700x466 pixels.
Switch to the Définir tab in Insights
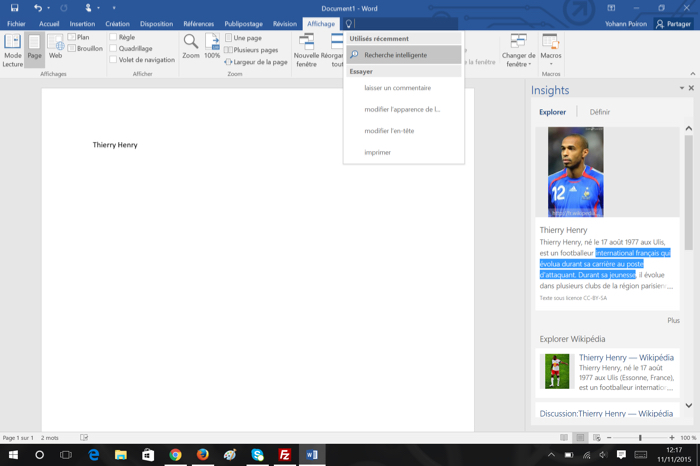tap(599, 112)
